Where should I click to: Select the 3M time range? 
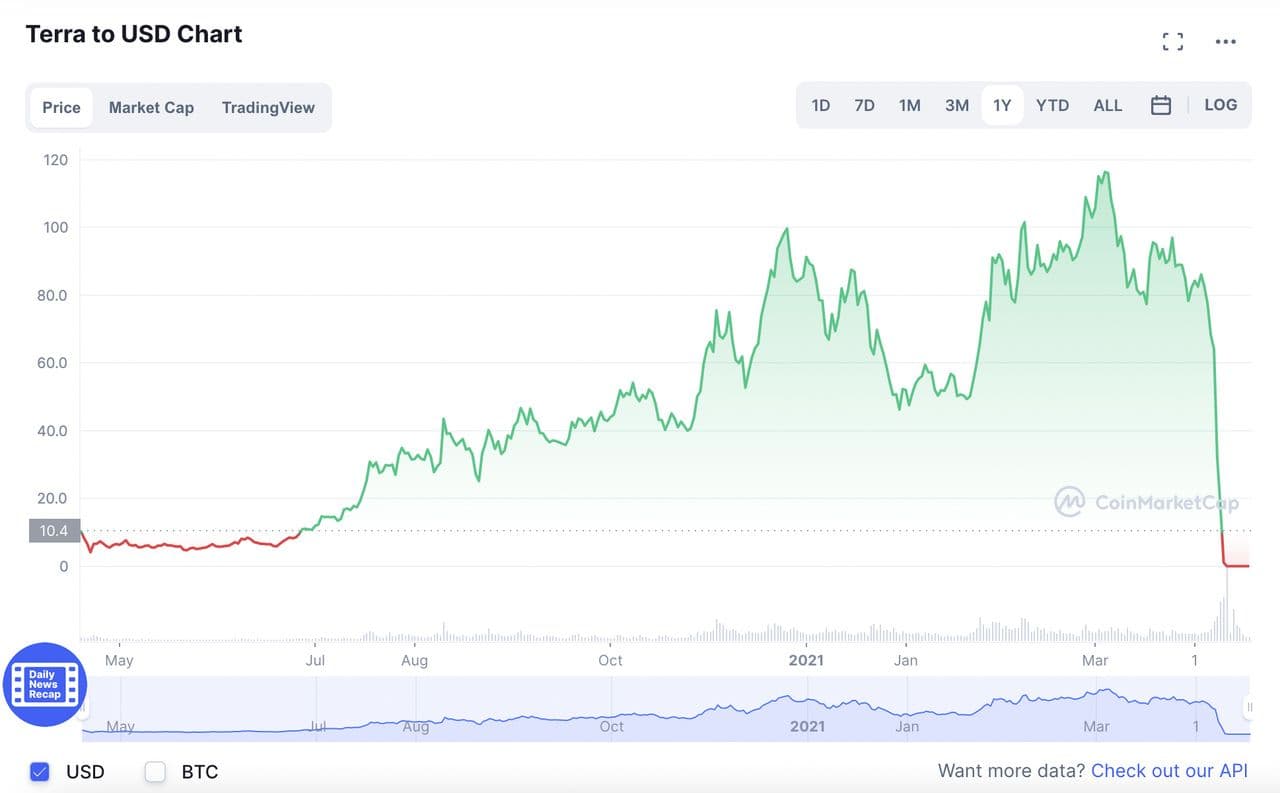(x=956, y=105)
